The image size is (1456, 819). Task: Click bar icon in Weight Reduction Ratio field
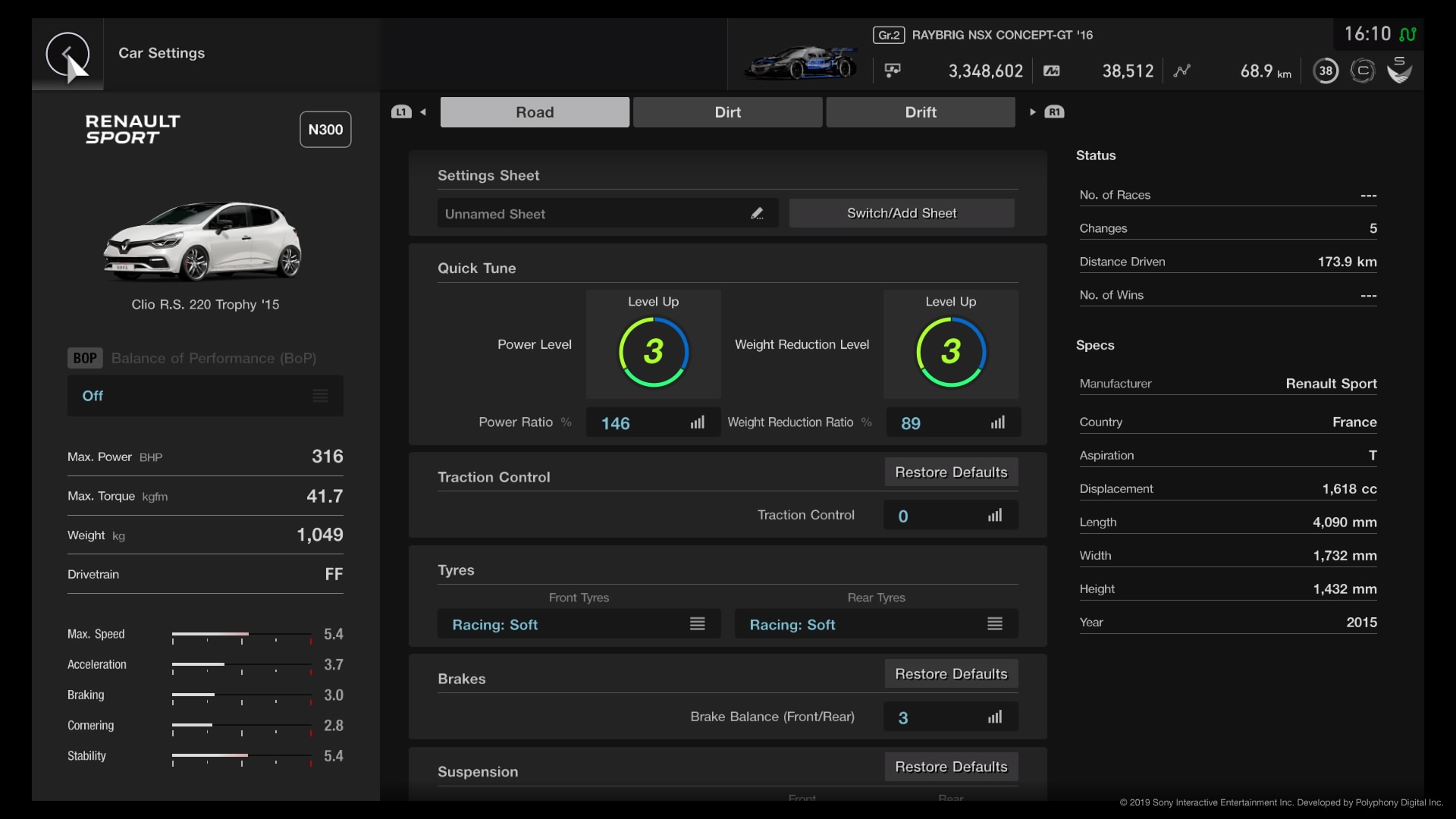pos(998,422)
